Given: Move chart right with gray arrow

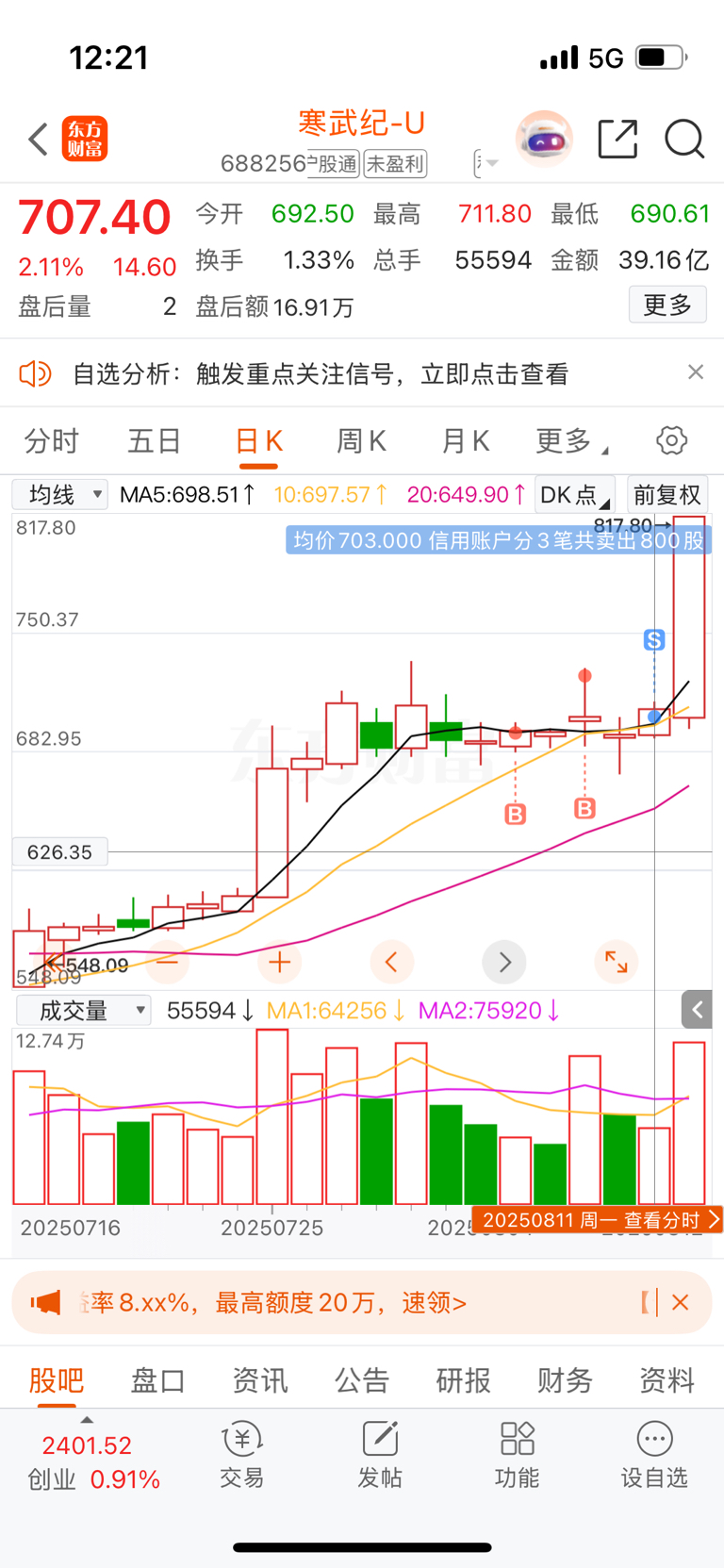Looking at the screenshot, I should tap(504, 962).
